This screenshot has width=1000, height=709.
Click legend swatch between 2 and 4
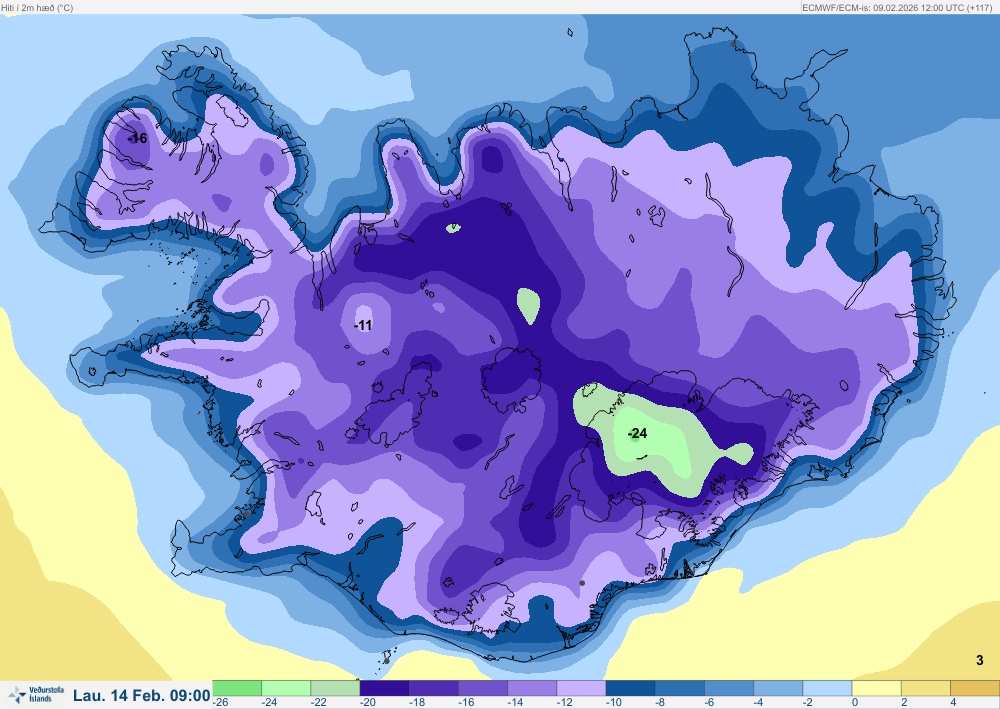[925, 688]
